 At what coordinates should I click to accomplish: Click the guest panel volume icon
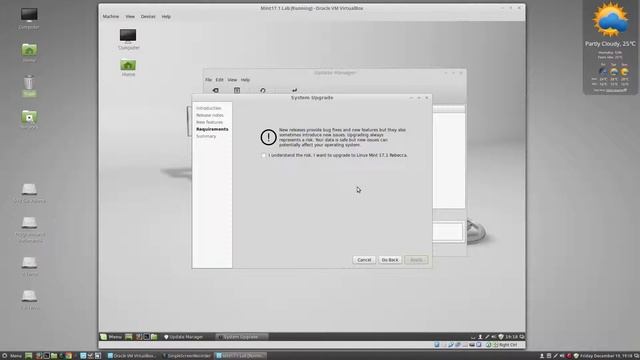pos(494,337)
